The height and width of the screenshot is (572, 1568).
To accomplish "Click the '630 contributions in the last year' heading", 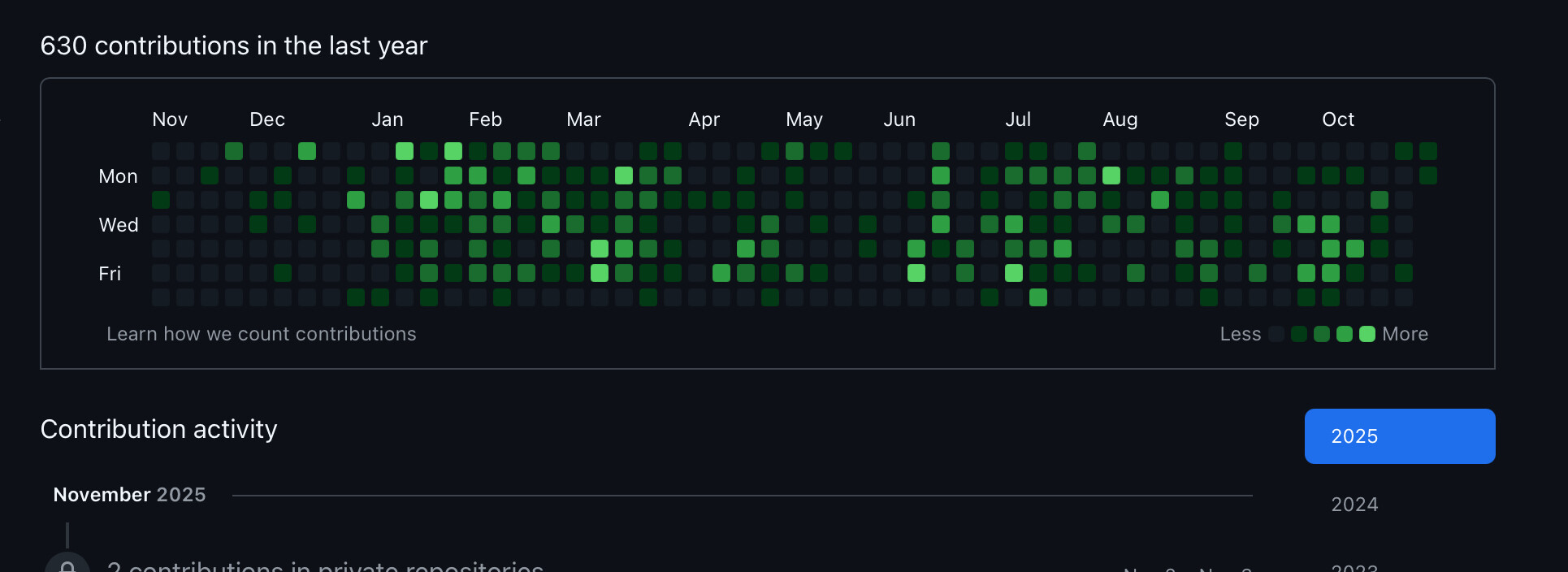I will tap(234, 45).
